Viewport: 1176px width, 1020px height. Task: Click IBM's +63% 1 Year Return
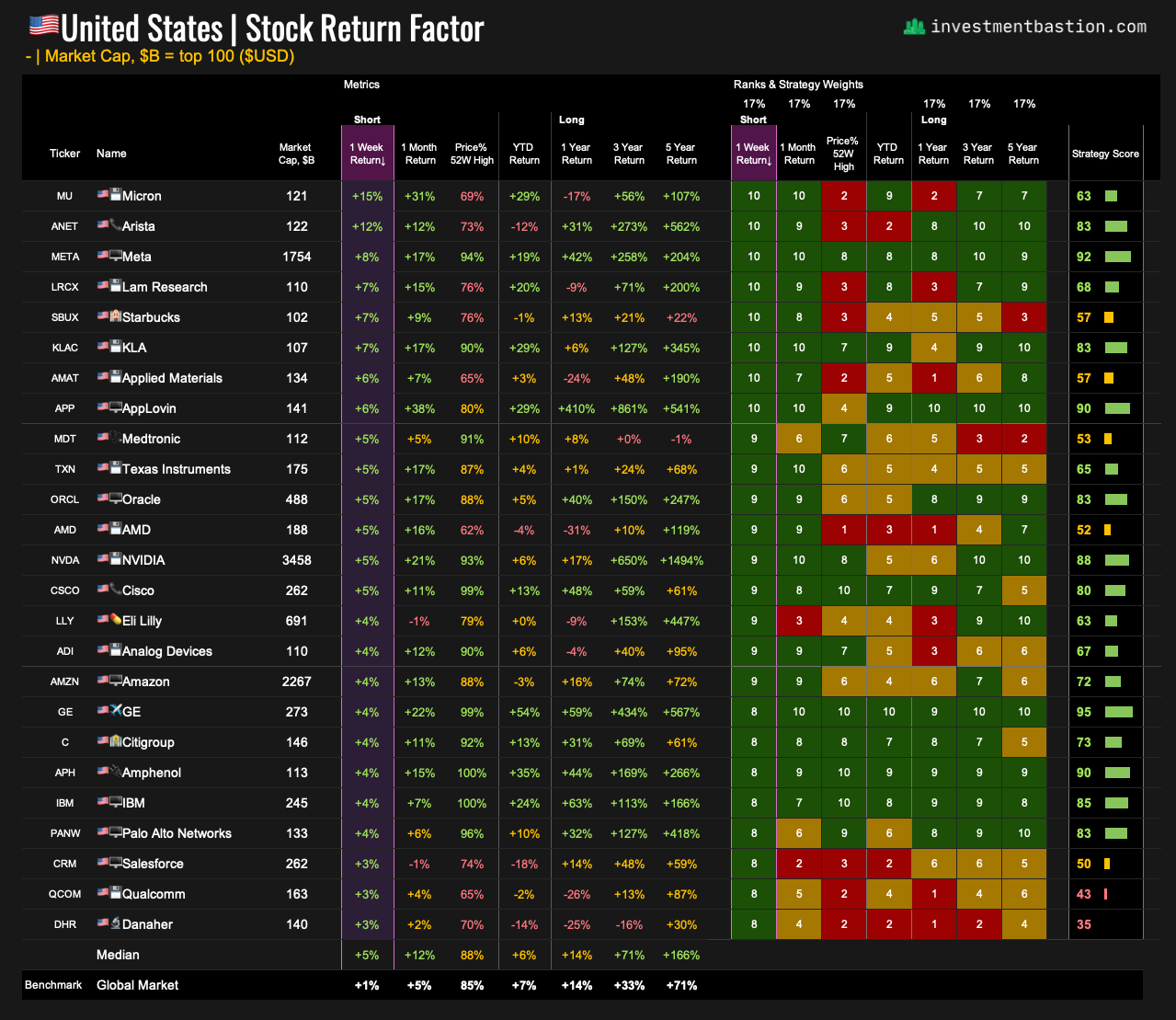coord(577,803)
